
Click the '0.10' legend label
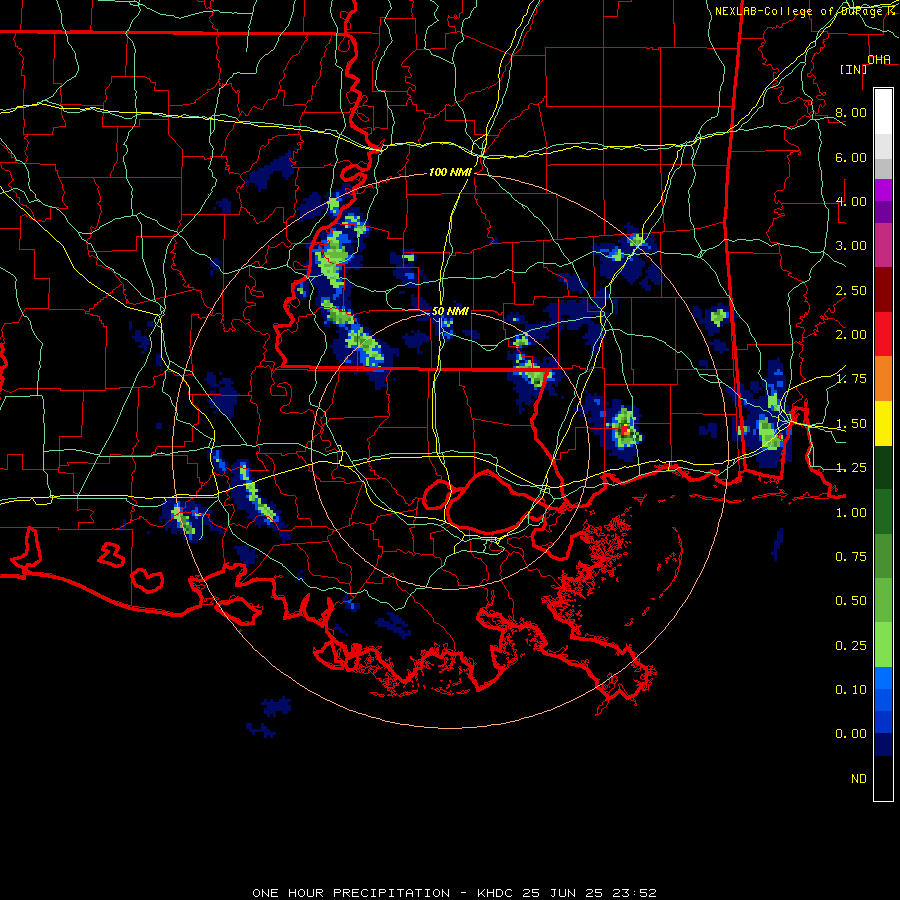(x=851, y=690)
